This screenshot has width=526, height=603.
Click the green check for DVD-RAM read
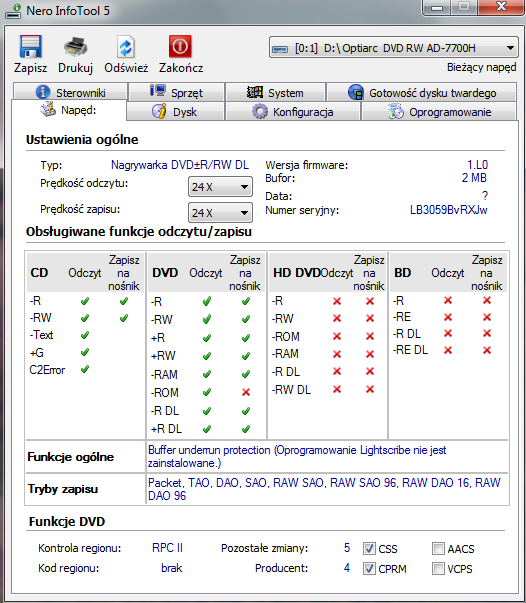[x=207, y=374]
